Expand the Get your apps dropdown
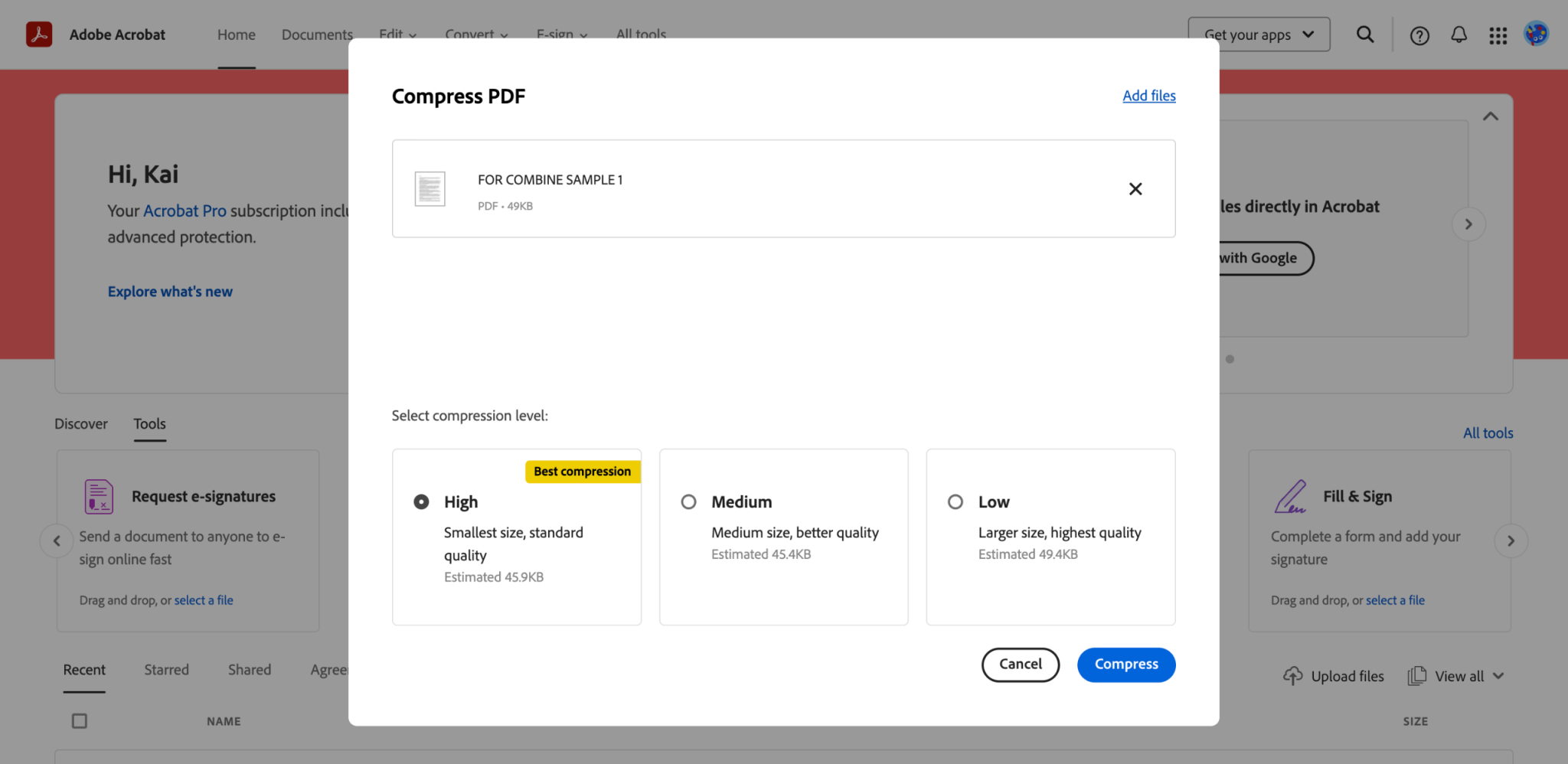This screenshot has height=764, width=1568. (x=1259, y=34)
